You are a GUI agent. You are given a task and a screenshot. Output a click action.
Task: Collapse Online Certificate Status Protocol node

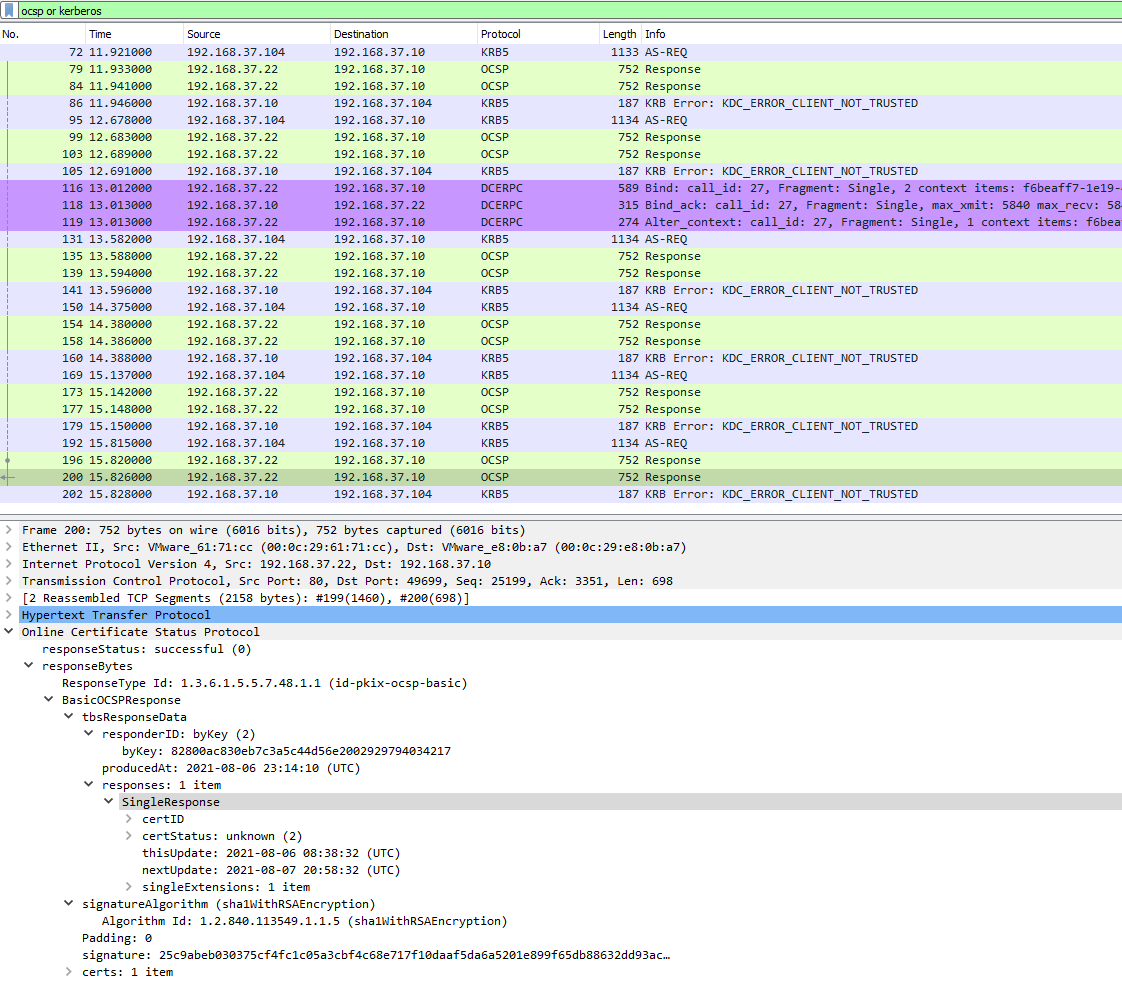(8, 631)
